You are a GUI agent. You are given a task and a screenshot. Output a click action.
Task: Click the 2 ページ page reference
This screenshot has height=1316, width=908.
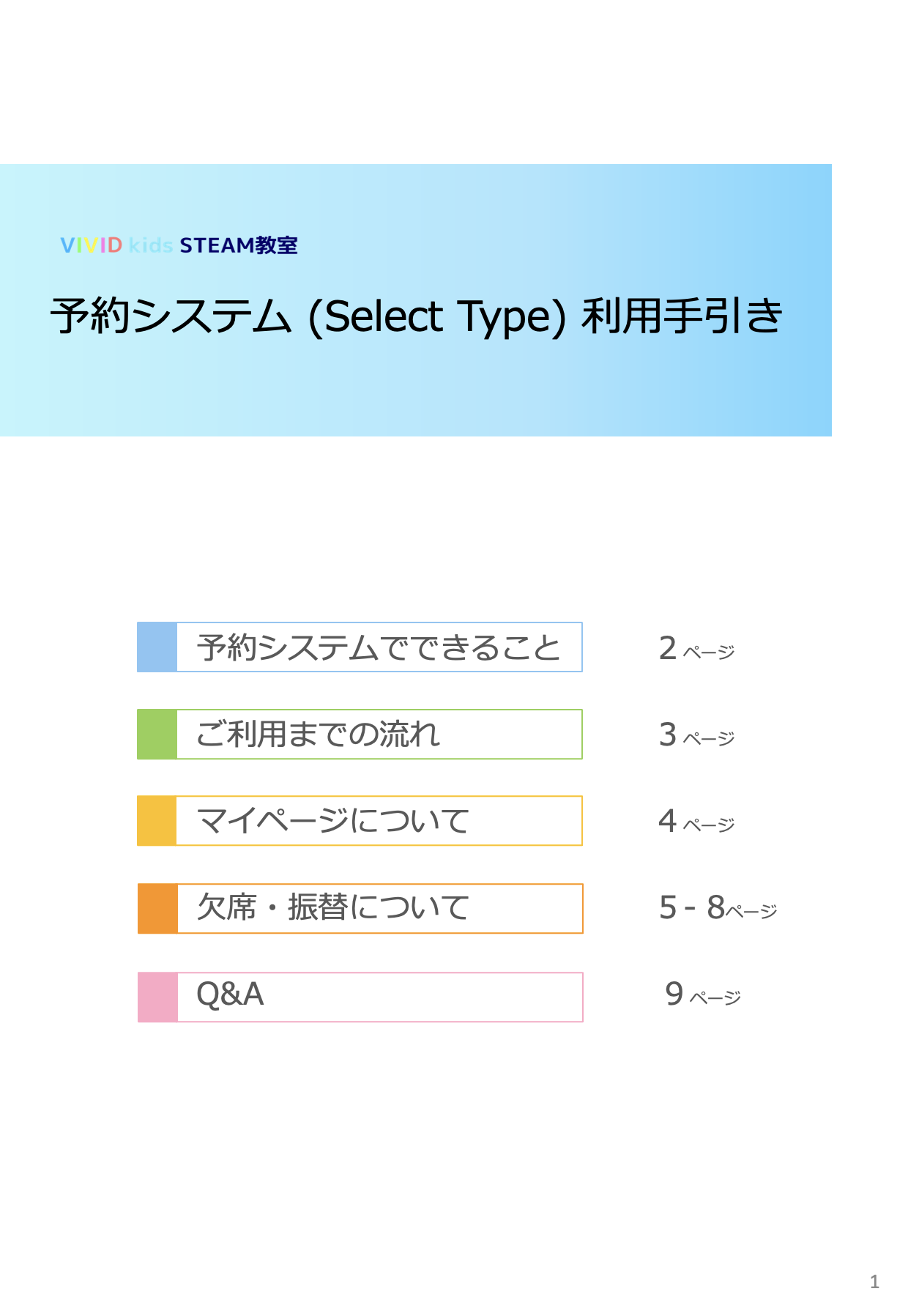[x=696, y=649]
